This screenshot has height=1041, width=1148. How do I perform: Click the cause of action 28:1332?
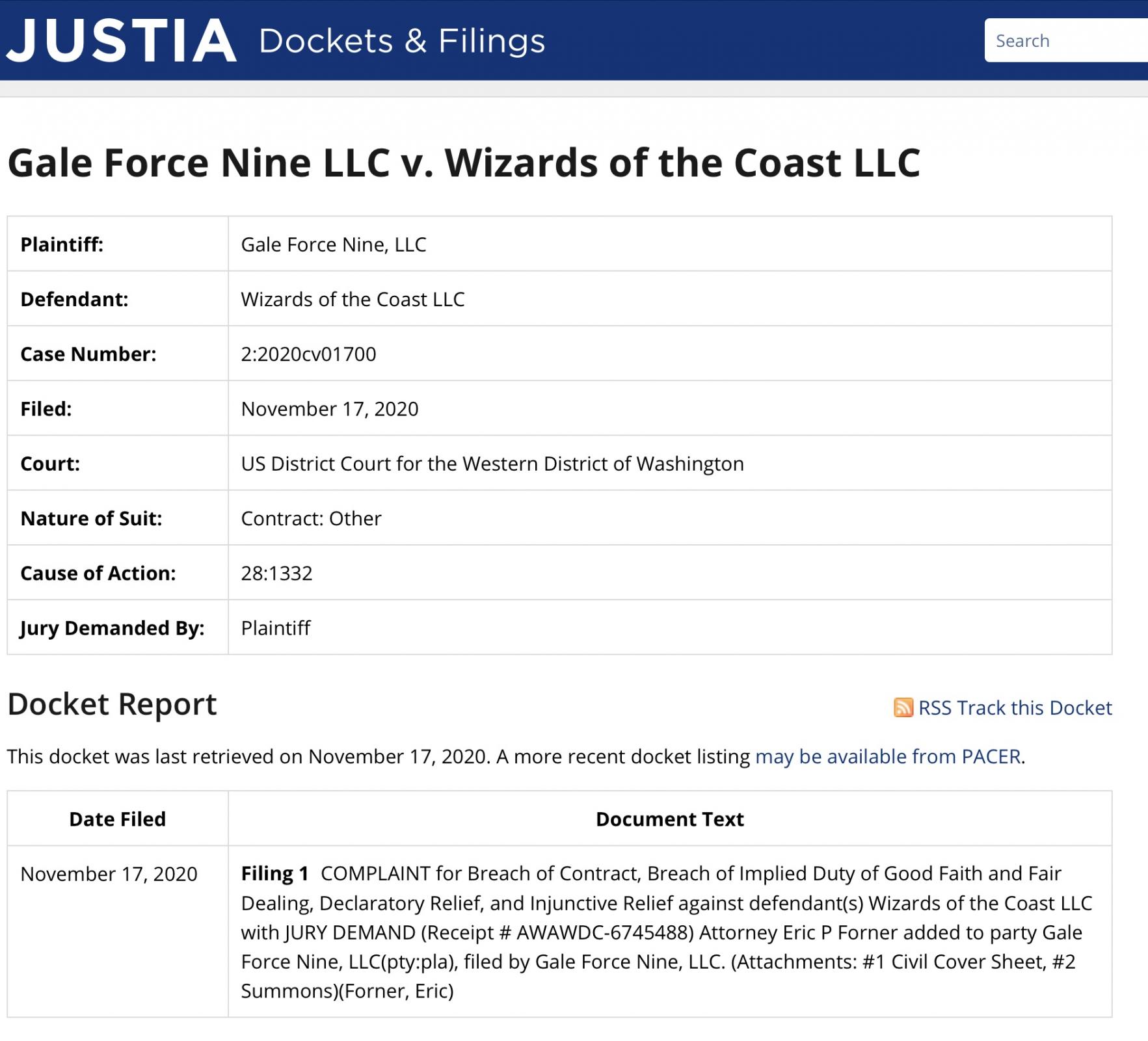click(276, 573)
